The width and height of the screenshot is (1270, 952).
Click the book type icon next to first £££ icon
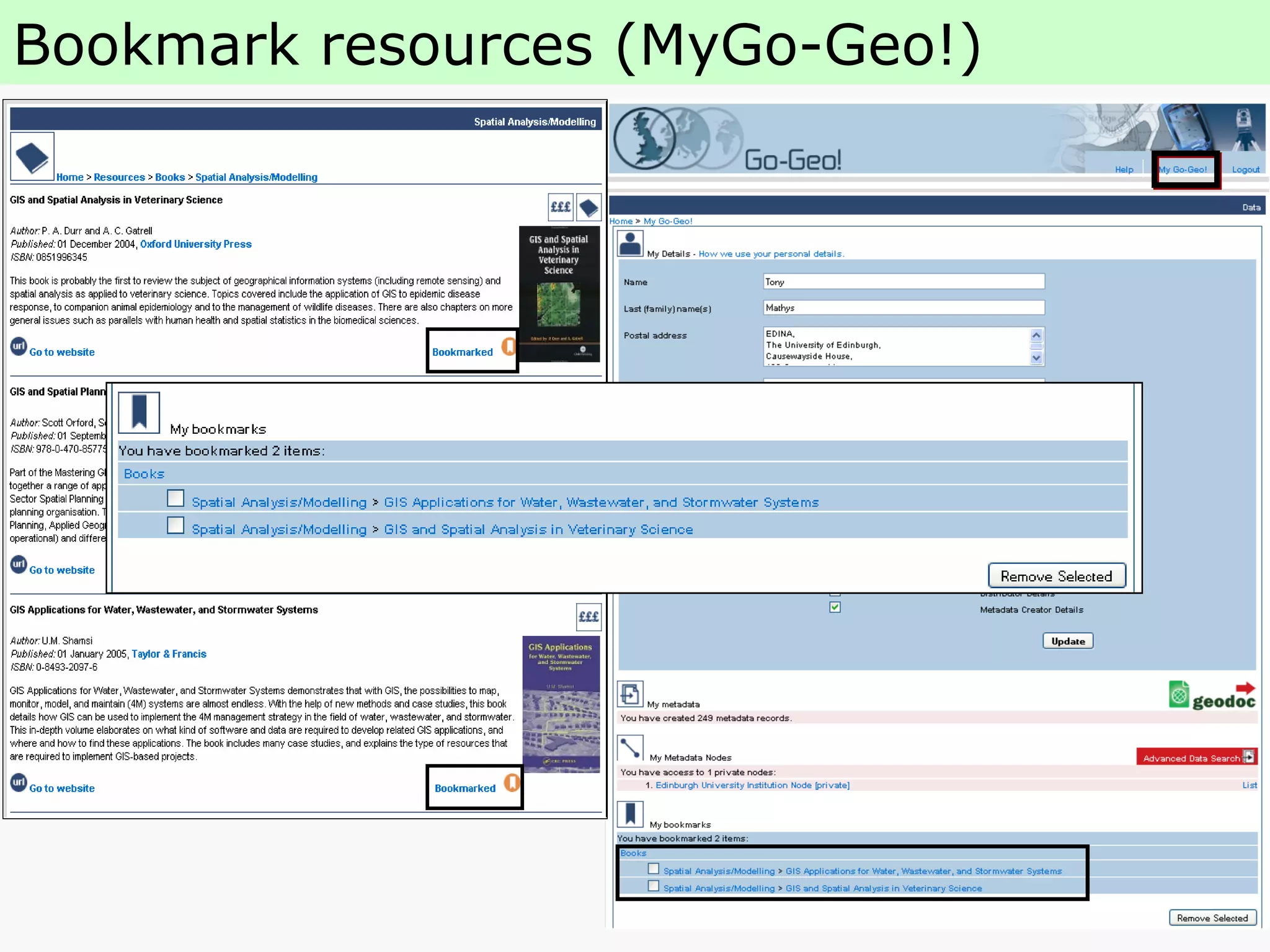point(588,207)
